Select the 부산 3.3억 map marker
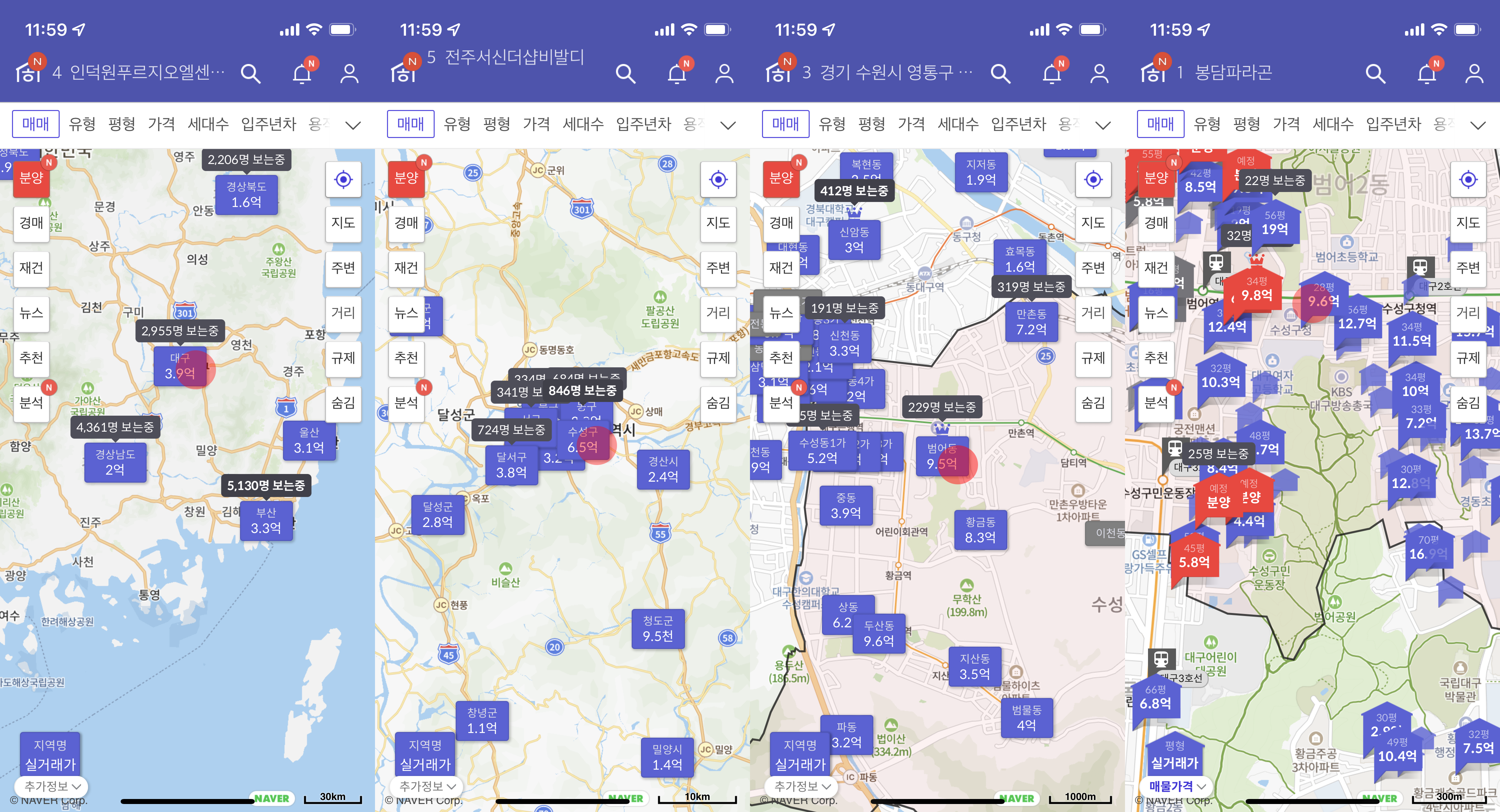 (x=266, y=521)
